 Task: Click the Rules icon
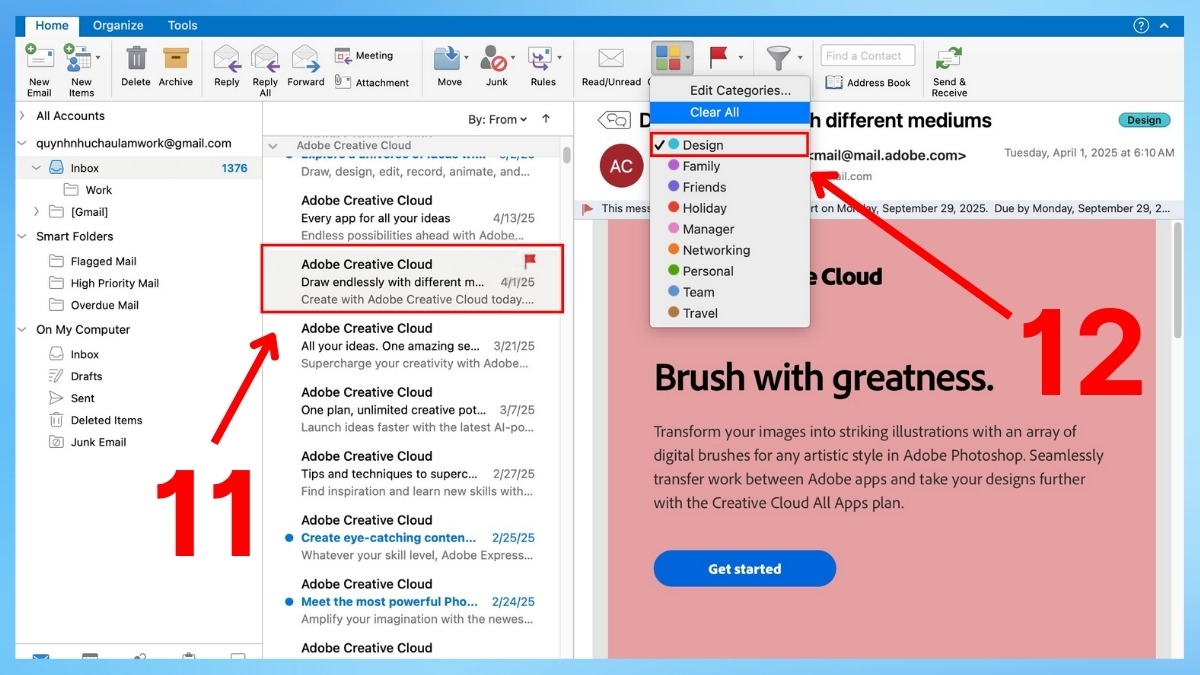pos(540,58)
